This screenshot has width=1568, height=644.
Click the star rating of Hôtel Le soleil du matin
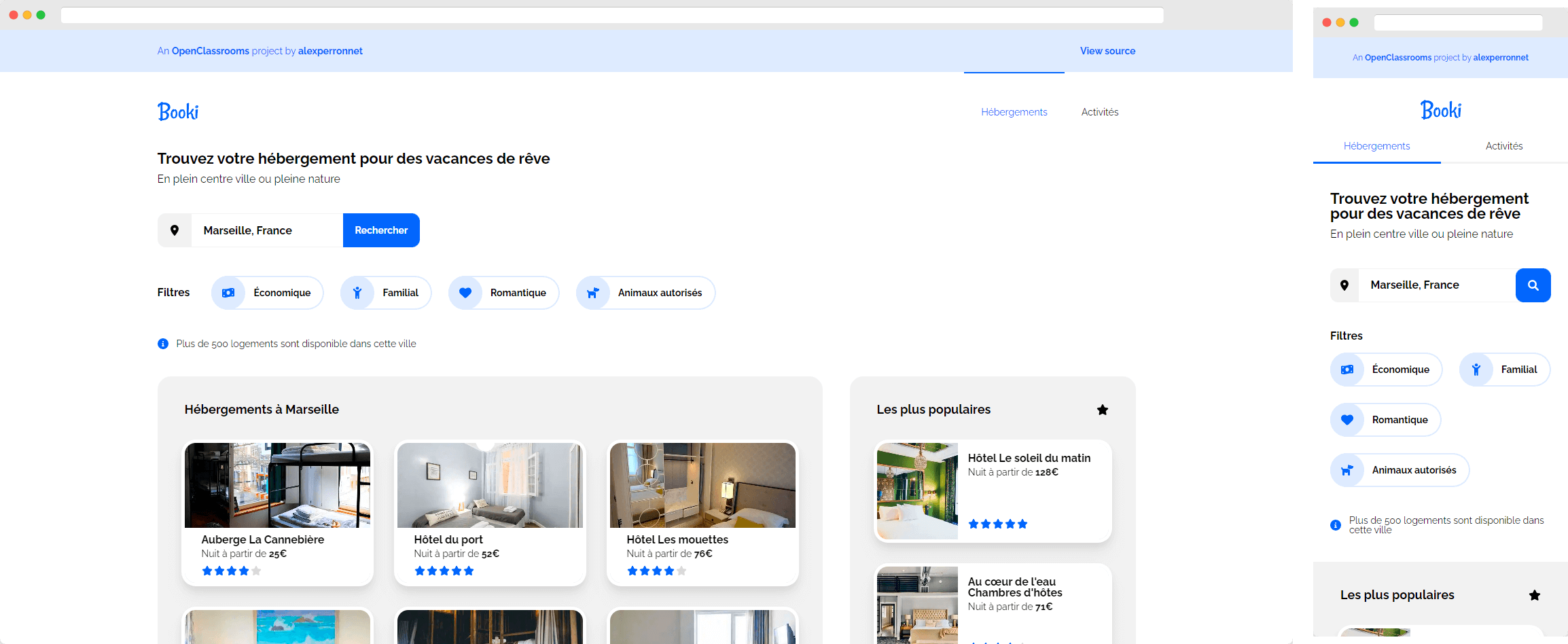(998, 524)
